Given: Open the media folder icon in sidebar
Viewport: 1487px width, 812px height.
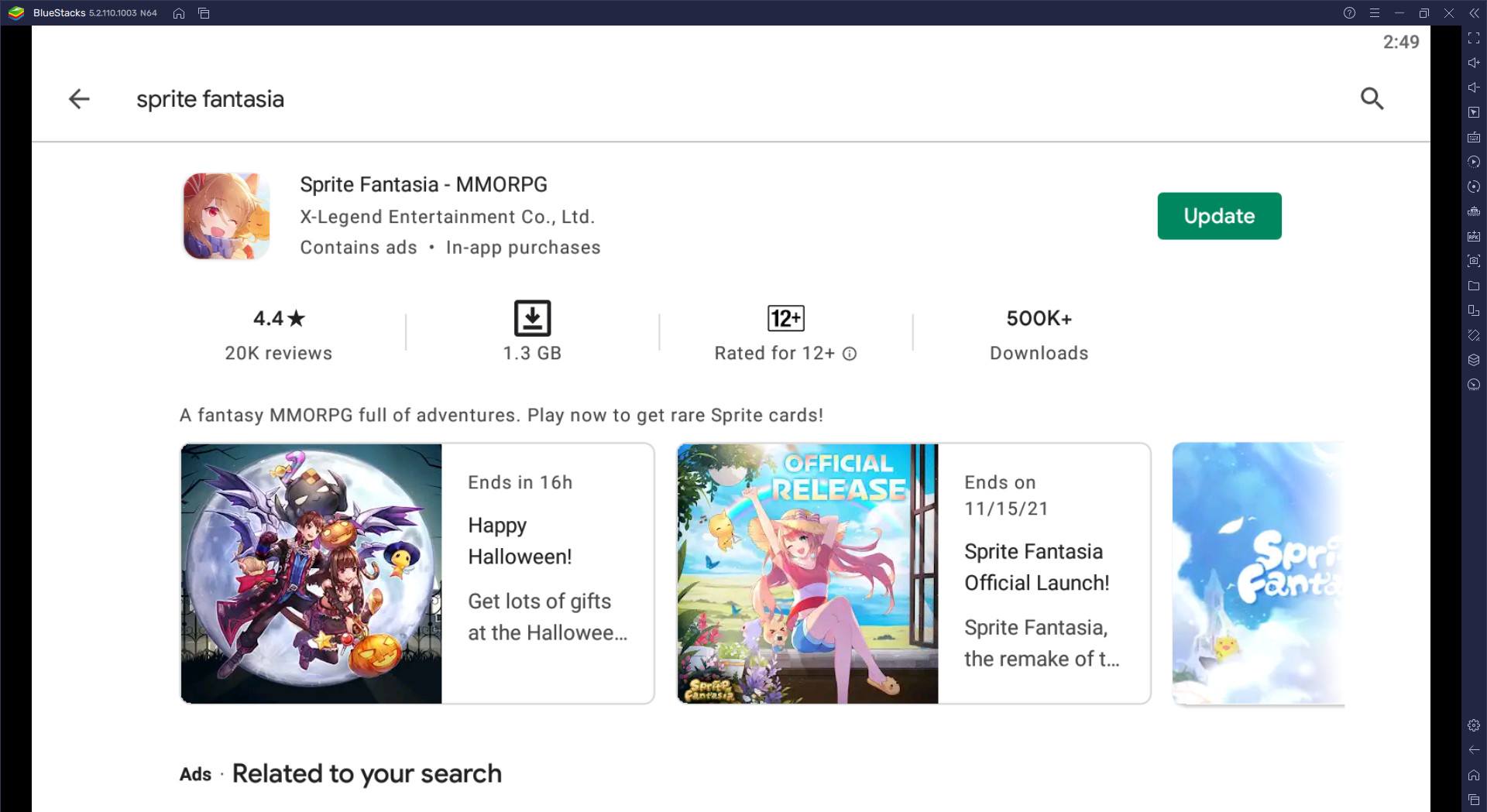Looking at the screenshot, I should pyautogui.click(x=1474, y=286).
